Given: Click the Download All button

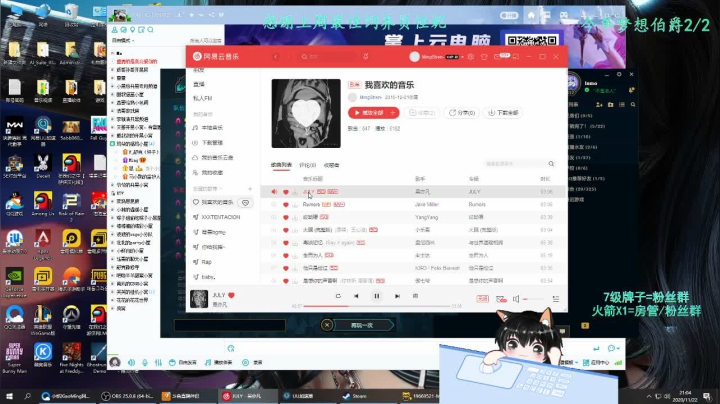Looking at the screenshot, I should (503, 112).
